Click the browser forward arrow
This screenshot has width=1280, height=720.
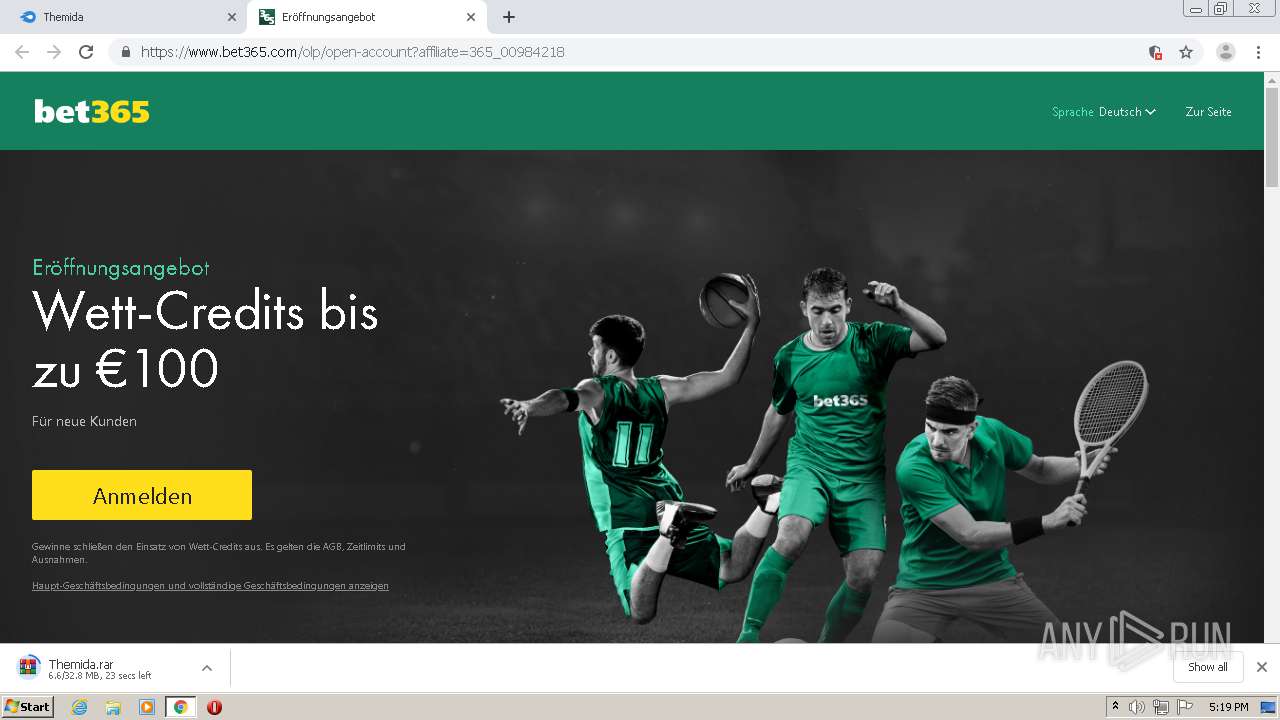click(54, 52)
